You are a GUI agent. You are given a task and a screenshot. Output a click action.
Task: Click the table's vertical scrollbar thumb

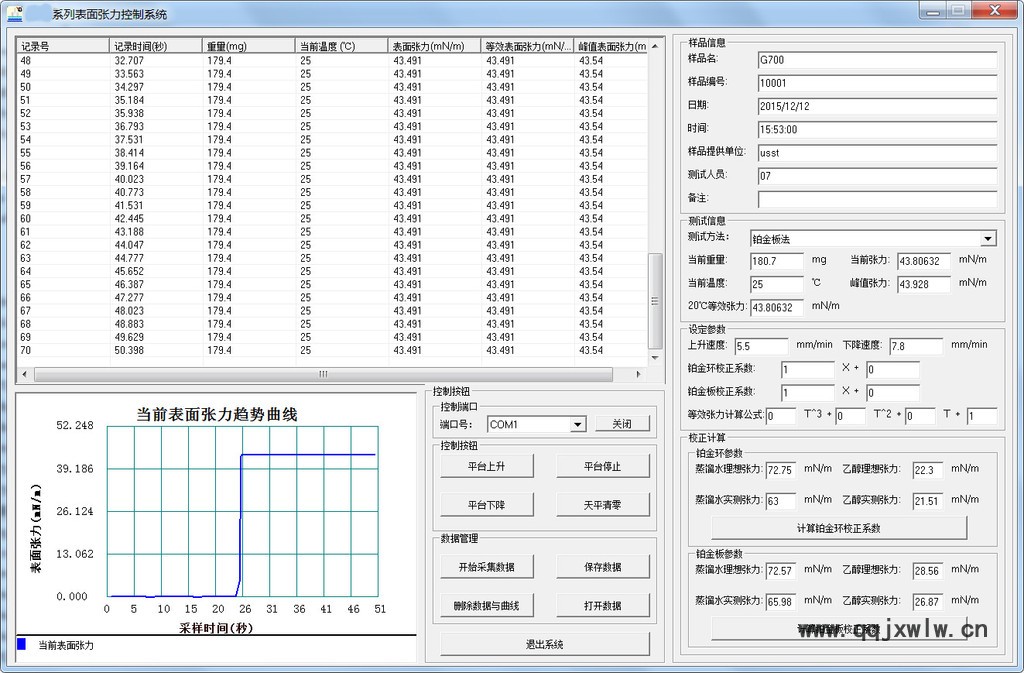(x=655, y=301)
